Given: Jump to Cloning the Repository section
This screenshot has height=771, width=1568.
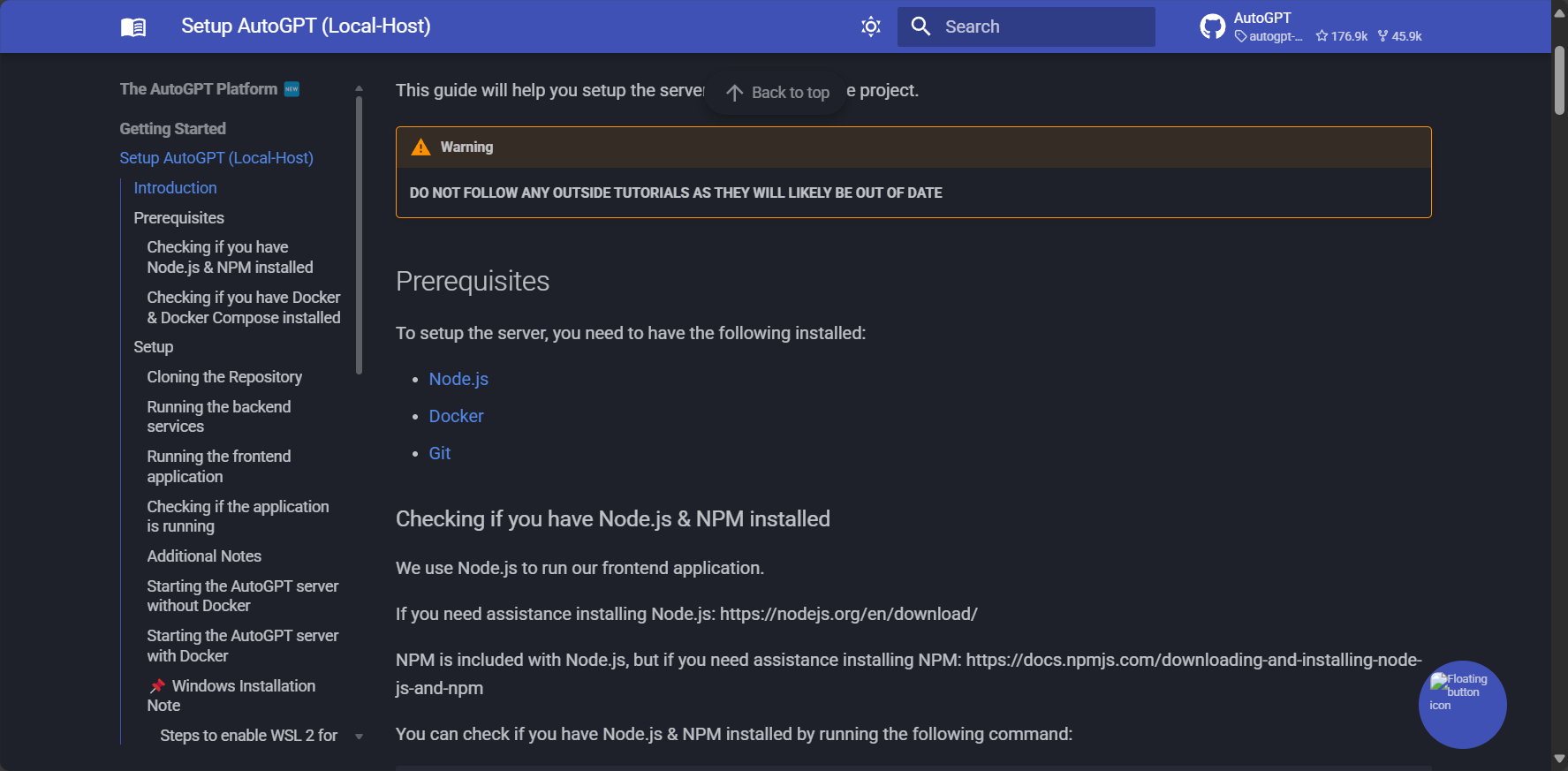Looking at the screenshot, I should [224, 377].
